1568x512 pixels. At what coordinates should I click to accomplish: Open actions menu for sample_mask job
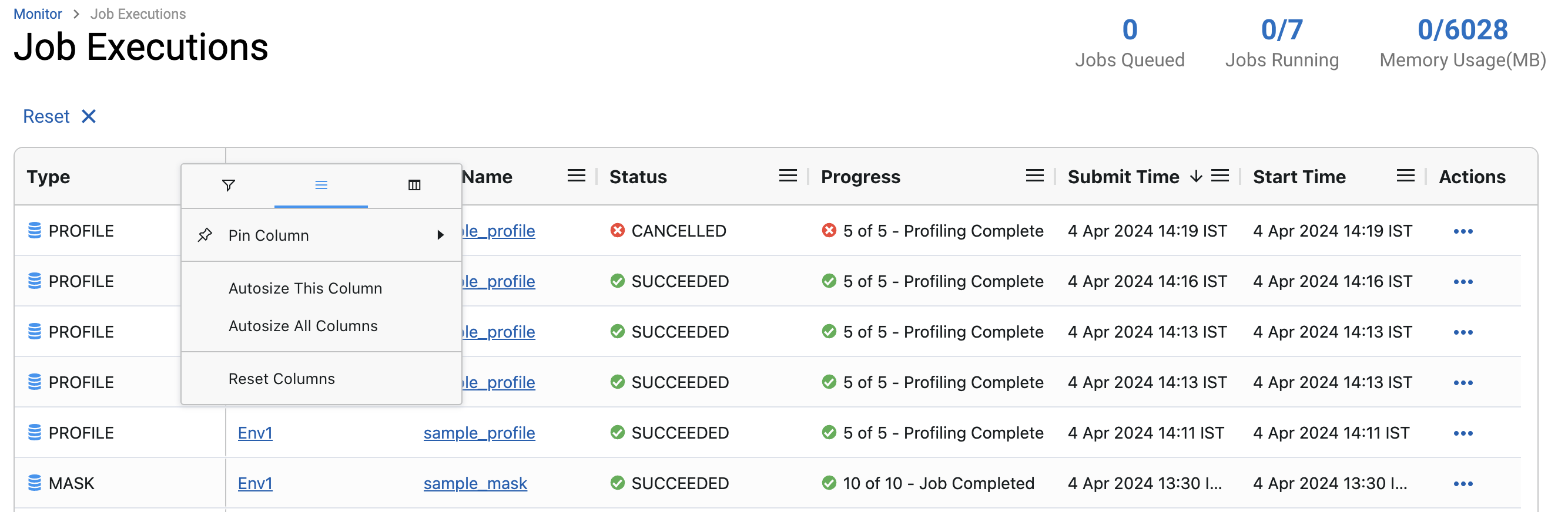[x=1463, y=484]
